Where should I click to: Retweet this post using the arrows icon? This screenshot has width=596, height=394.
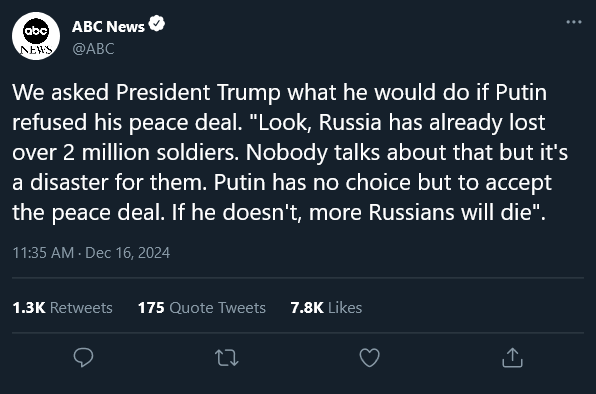[x=227, y=358]
